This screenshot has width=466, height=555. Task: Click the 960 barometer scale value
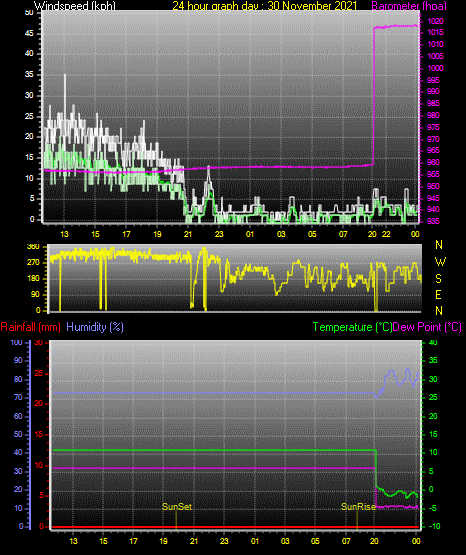click(433, 162)
